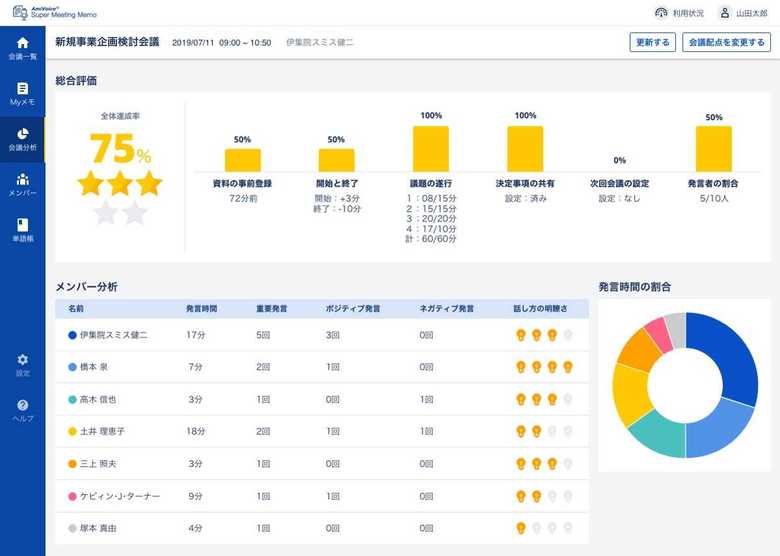The width and height of the screenshot is (780, 556).
Task: Click the ポジティブ発言 column header
Action: 353,309
